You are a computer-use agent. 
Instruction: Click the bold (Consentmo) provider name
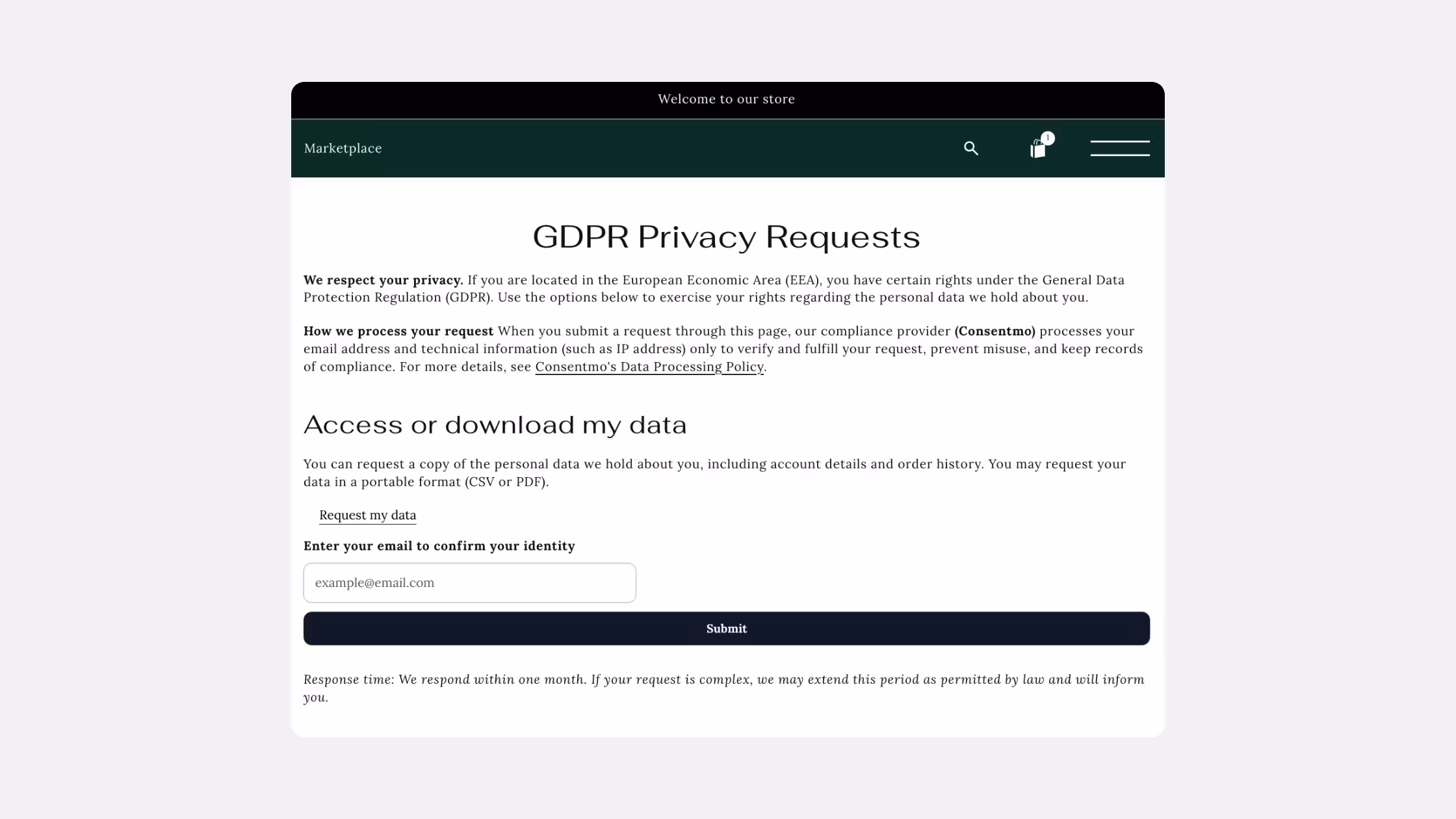tap(994, 331)
